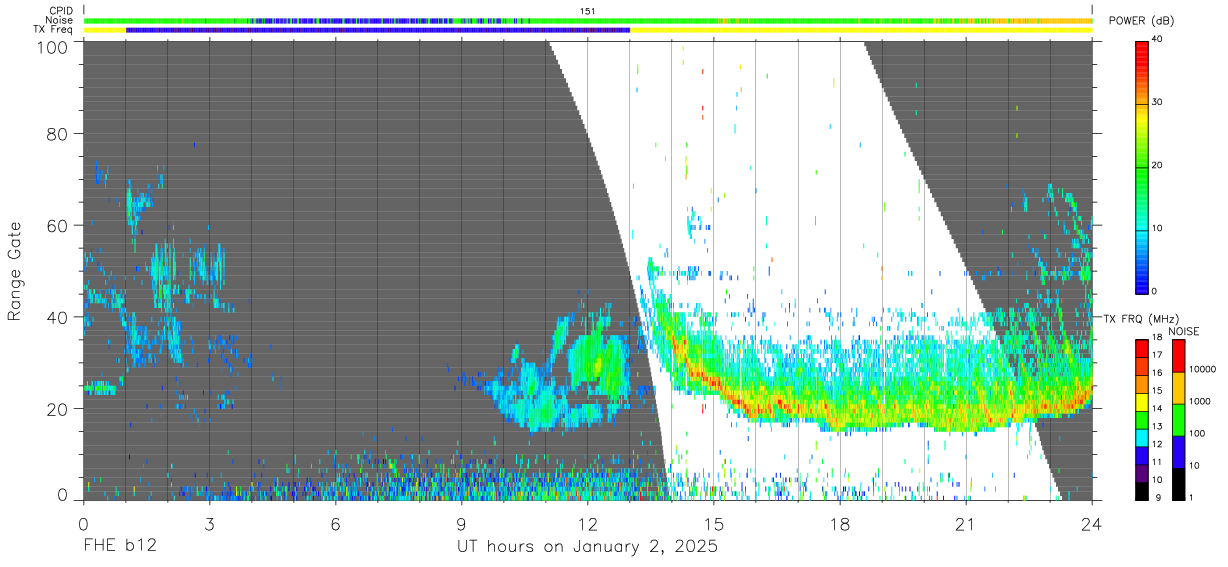Click the 100 tick on Range Gate axis
1228x567 pixels.
(54, 46)
